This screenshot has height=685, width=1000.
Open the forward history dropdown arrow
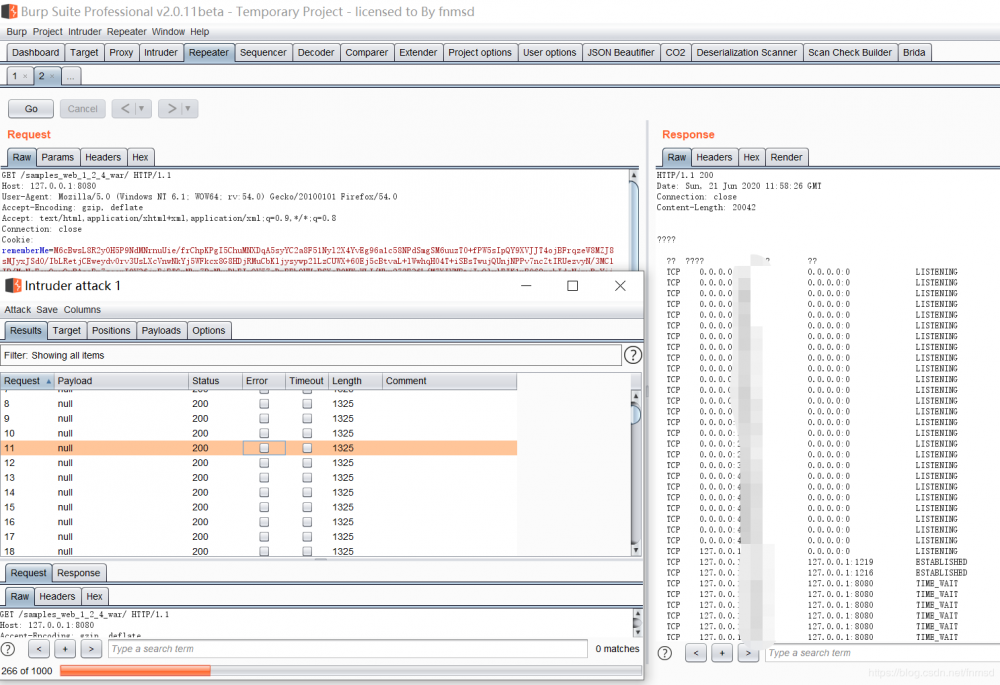[x=187, y=108]
